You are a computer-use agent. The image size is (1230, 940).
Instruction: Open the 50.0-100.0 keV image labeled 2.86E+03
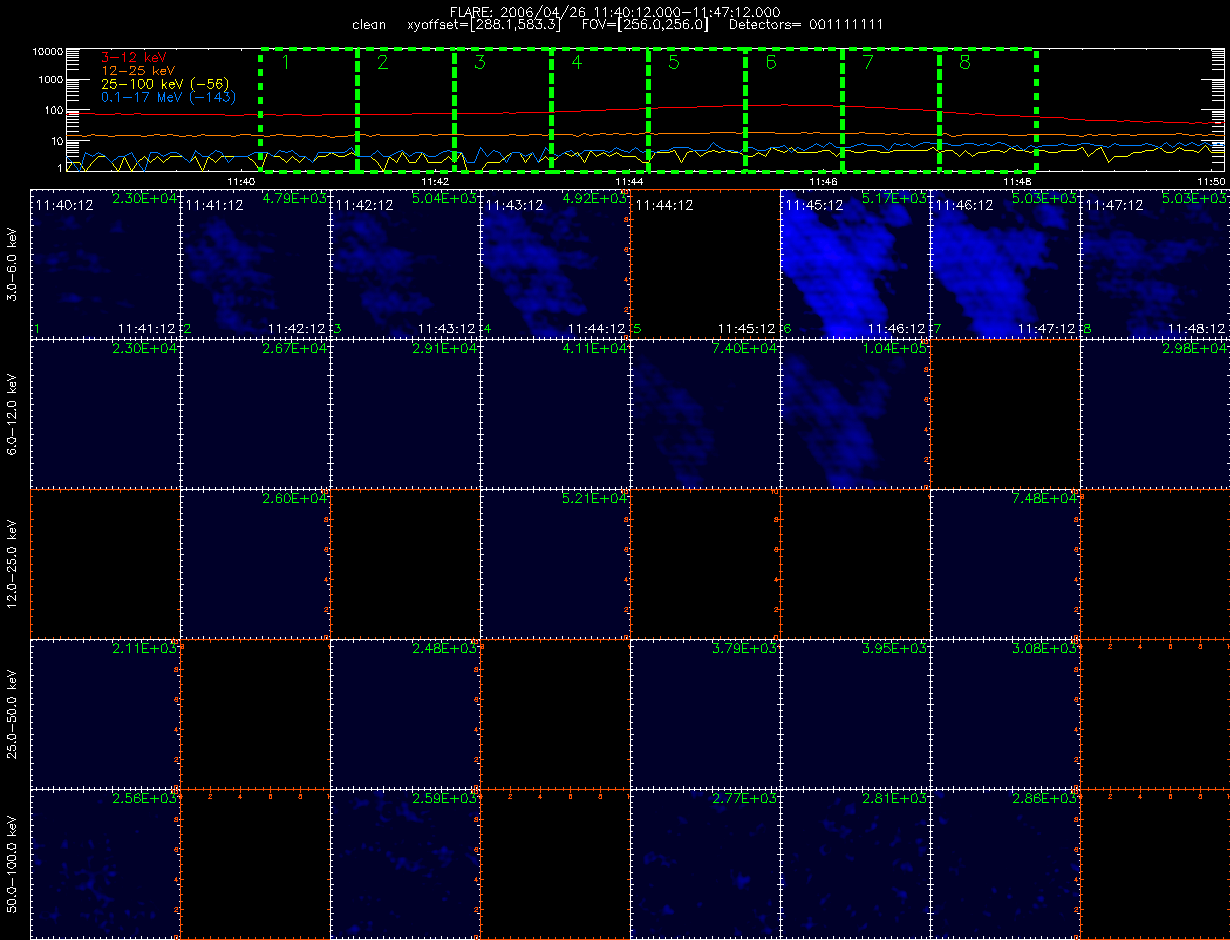(1005, 863)
